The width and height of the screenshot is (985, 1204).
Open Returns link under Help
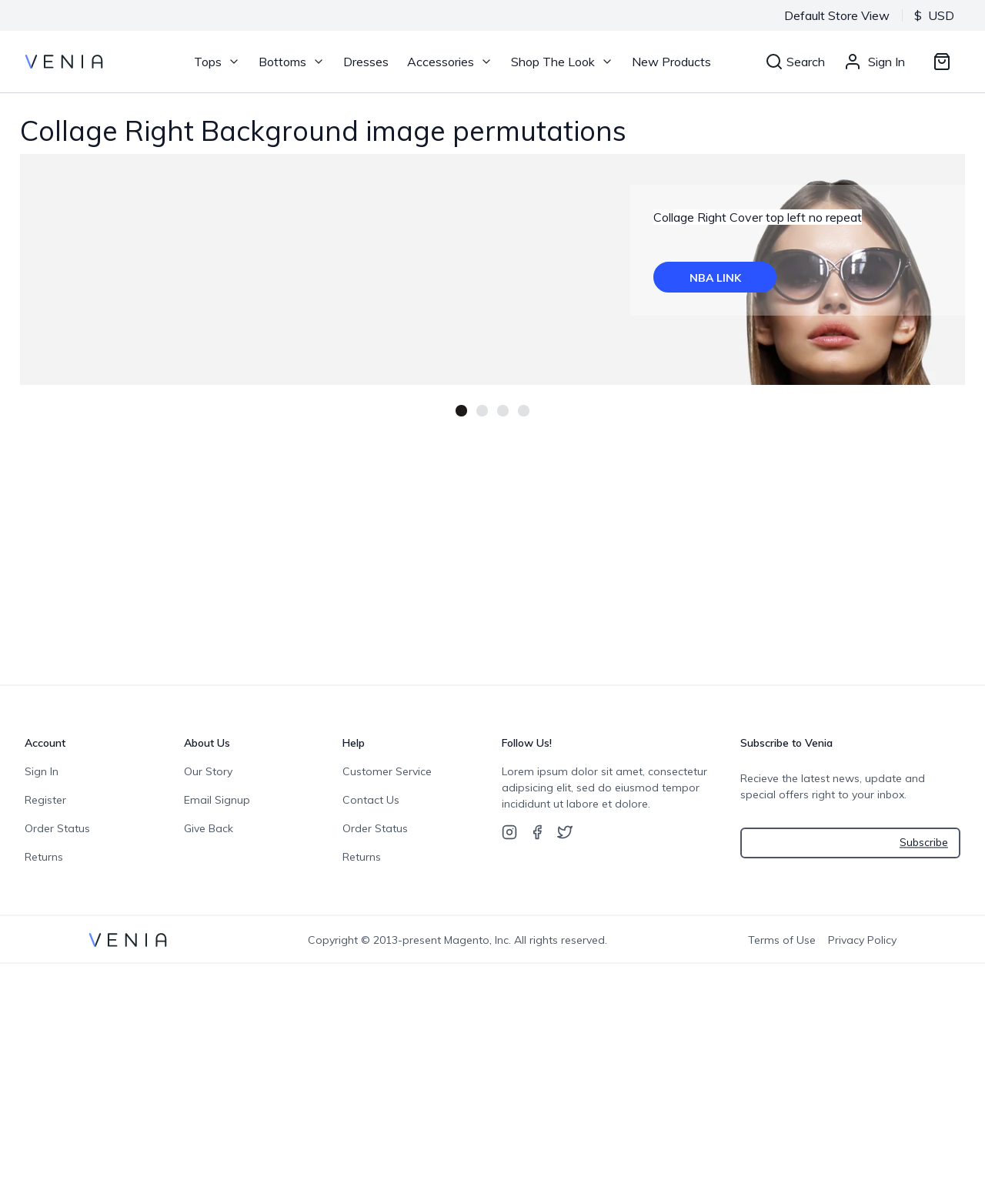point(362,857)
